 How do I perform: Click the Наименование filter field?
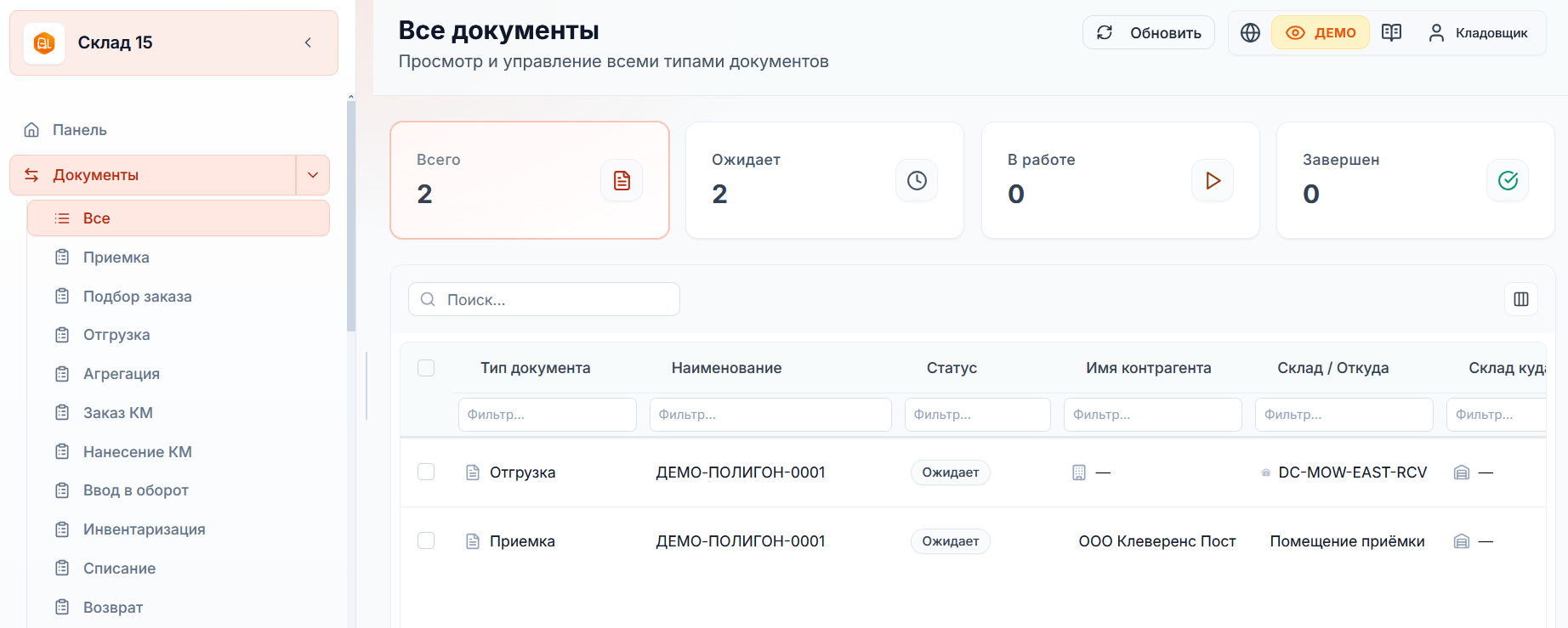coord(770,415)
